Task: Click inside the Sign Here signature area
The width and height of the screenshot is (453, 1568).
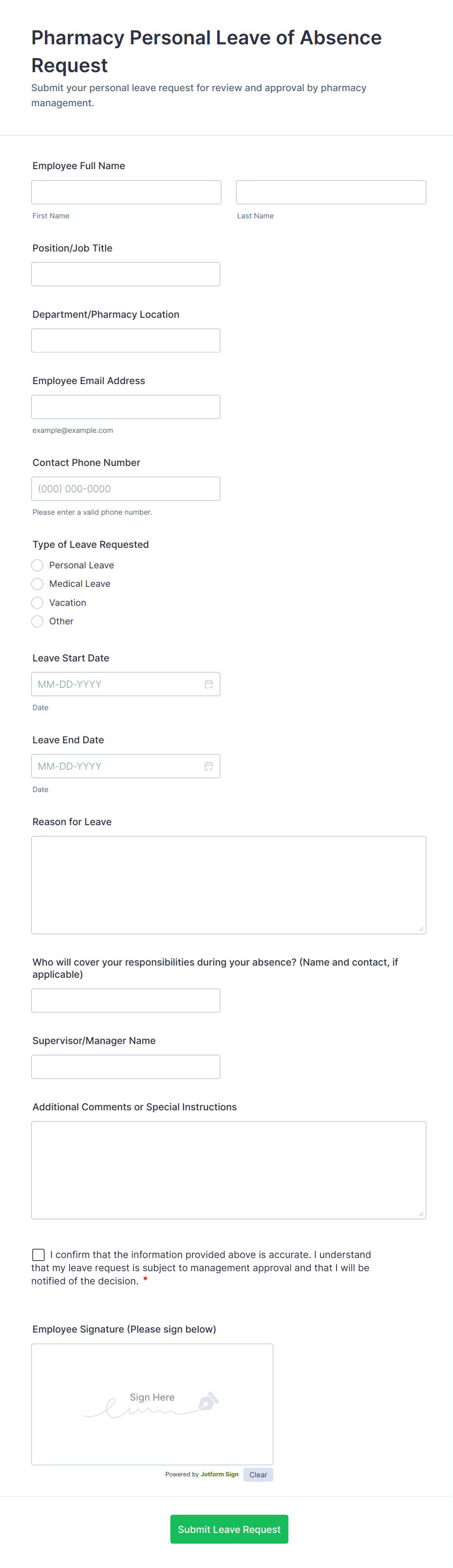Action: [x=152, y=1400]
